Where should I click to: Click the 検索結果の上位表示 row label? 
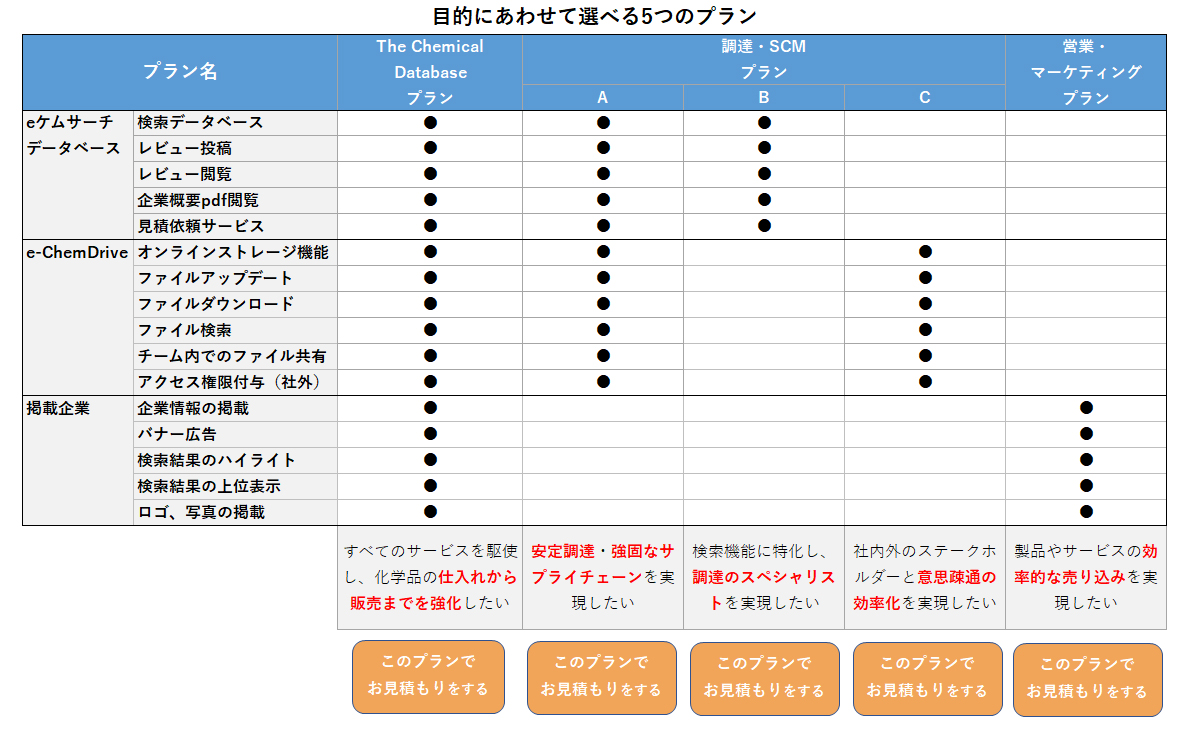[209, 486]
